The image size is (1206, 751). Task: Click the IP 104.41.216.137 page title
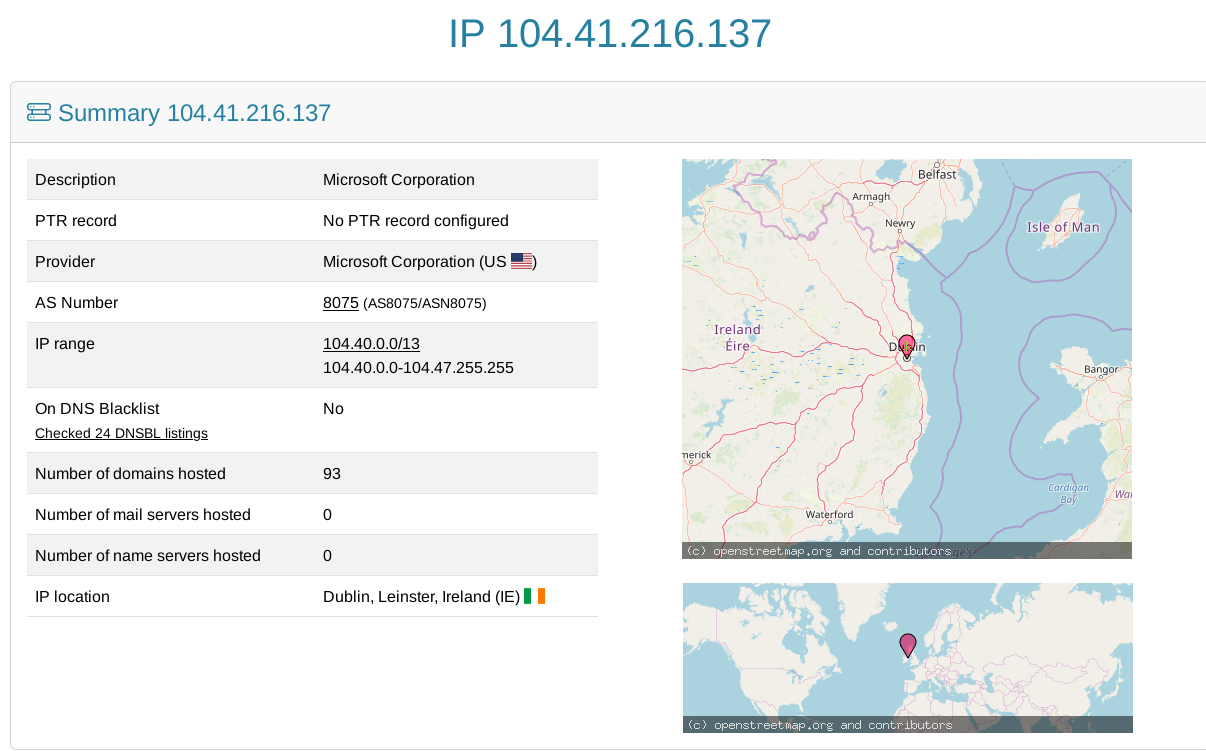(609, 34)
